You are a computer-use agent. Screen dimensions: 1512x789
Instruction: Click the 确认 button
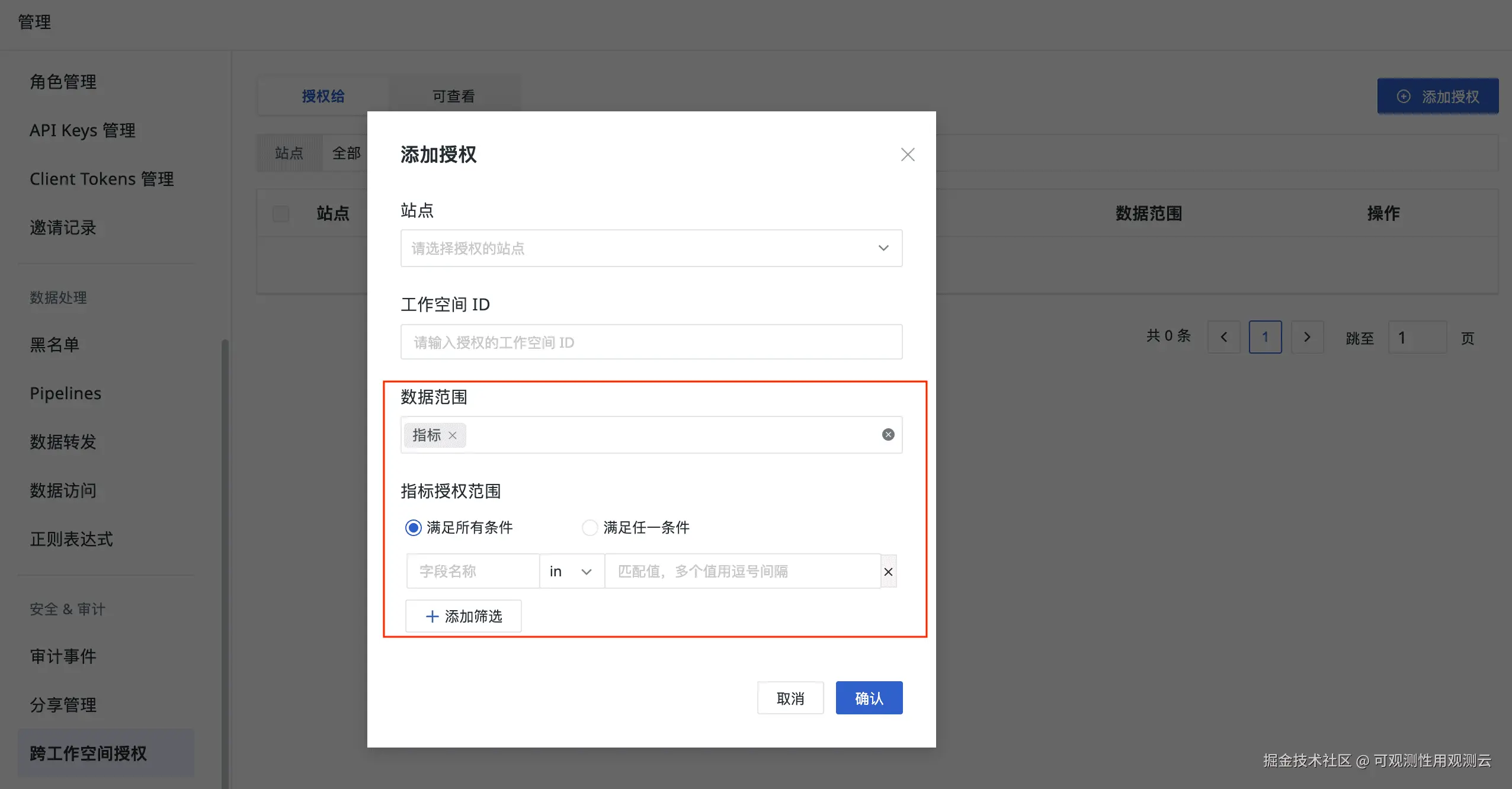pyautogui.click(x=869, y=698)
